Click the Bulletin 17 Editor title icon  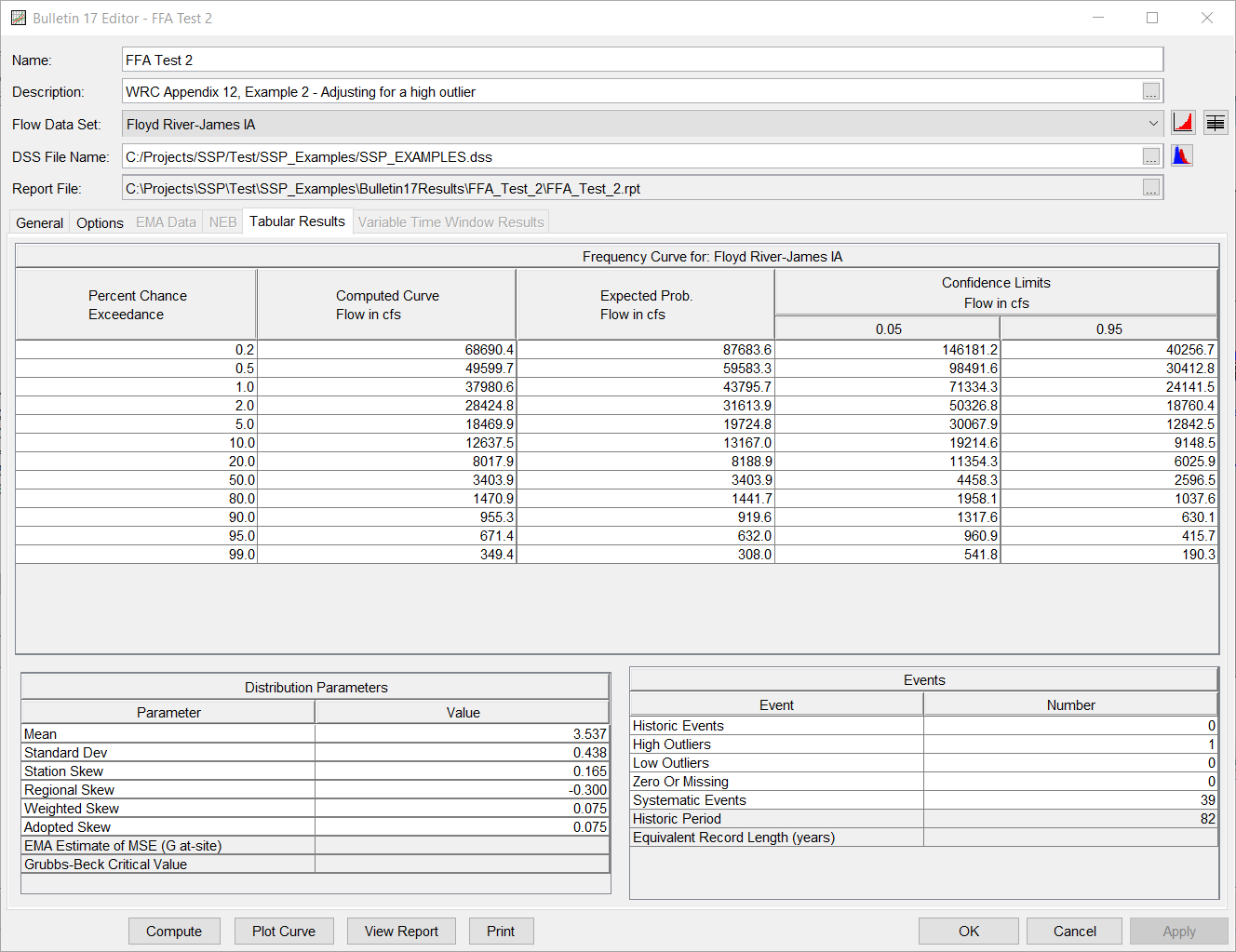(18, 18)
